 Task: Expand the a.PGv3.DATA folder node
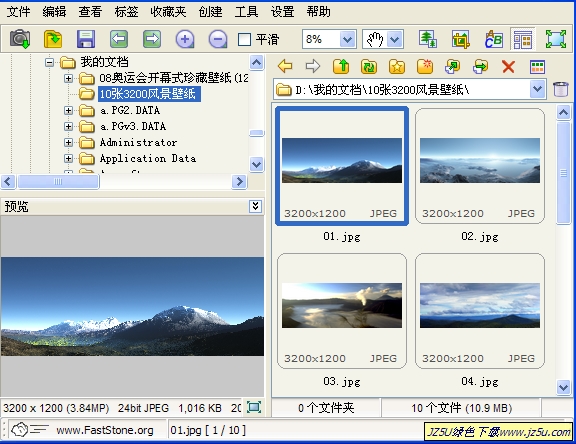[68, 126]
